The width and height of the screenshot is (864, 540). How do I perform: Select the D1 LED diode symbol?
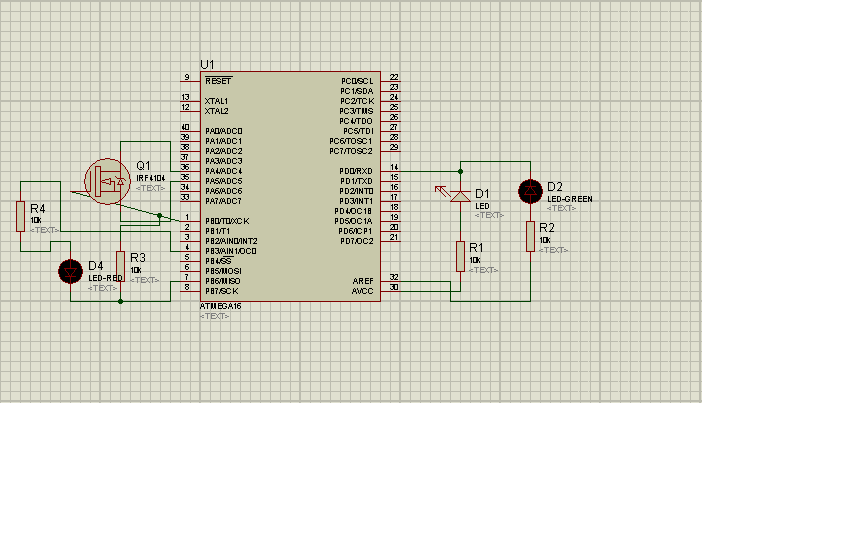[x=460, y=196]
